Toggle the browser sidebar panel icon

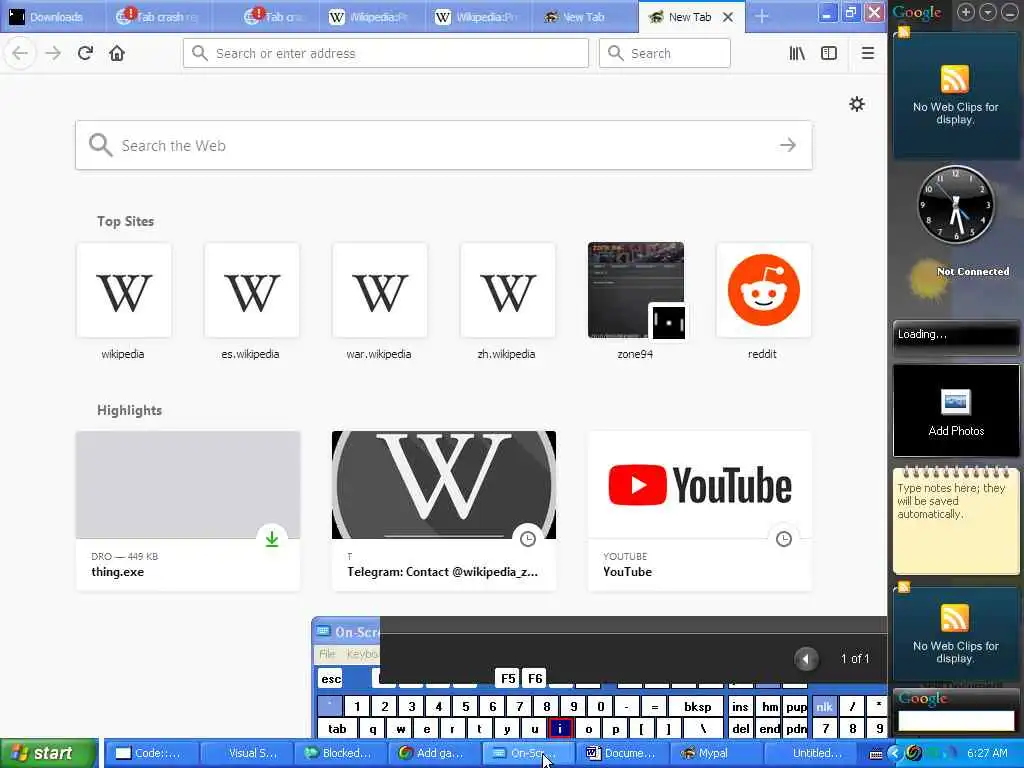[x=829, y=53]
